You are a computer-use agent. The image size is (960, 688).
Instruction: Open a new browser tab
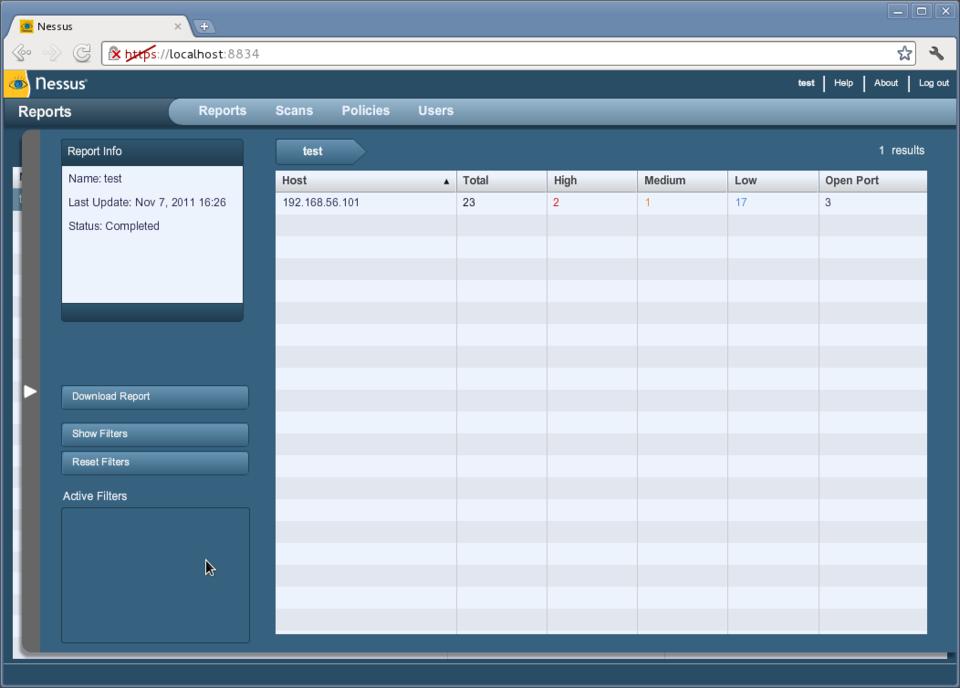point(205,27)
